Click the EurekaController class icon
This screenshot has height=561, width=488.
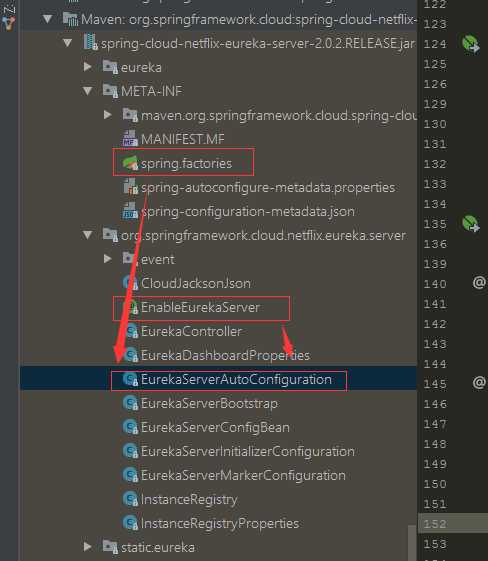130,331
